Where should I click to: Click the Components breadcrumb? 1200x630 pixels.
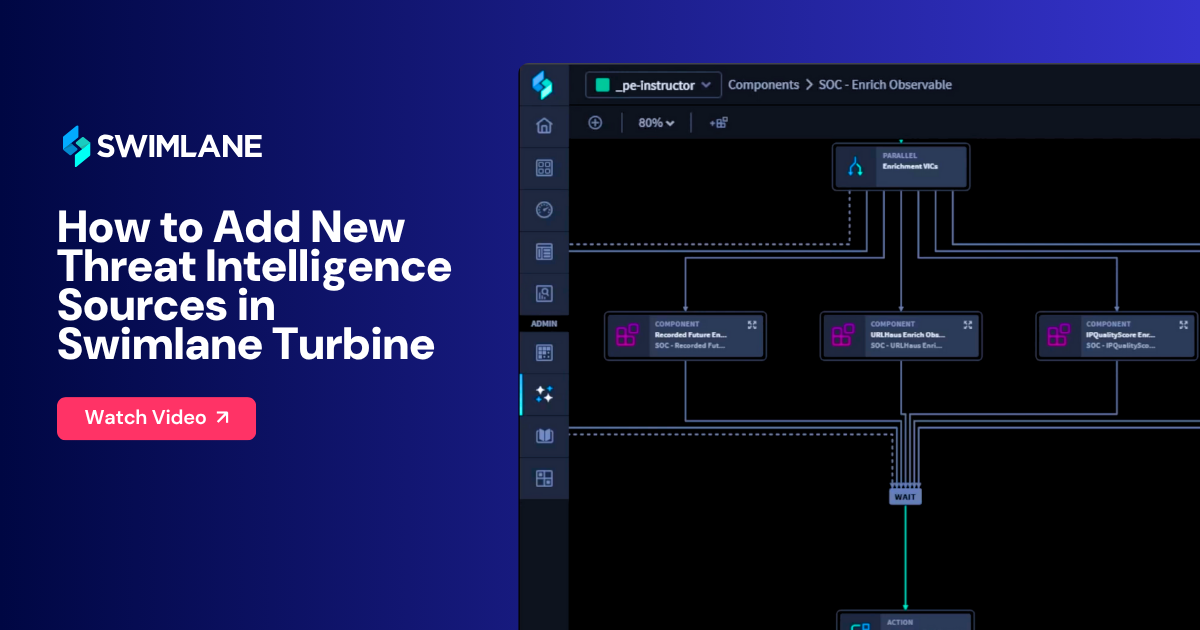[763, 85]
